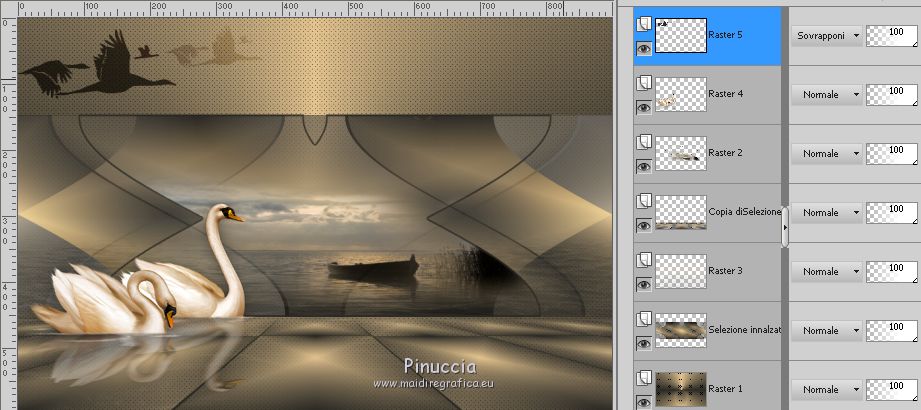Adjust the opacity slider of Raster 2
The height and width of the screenshot is (410, 921).
[892, 154]
